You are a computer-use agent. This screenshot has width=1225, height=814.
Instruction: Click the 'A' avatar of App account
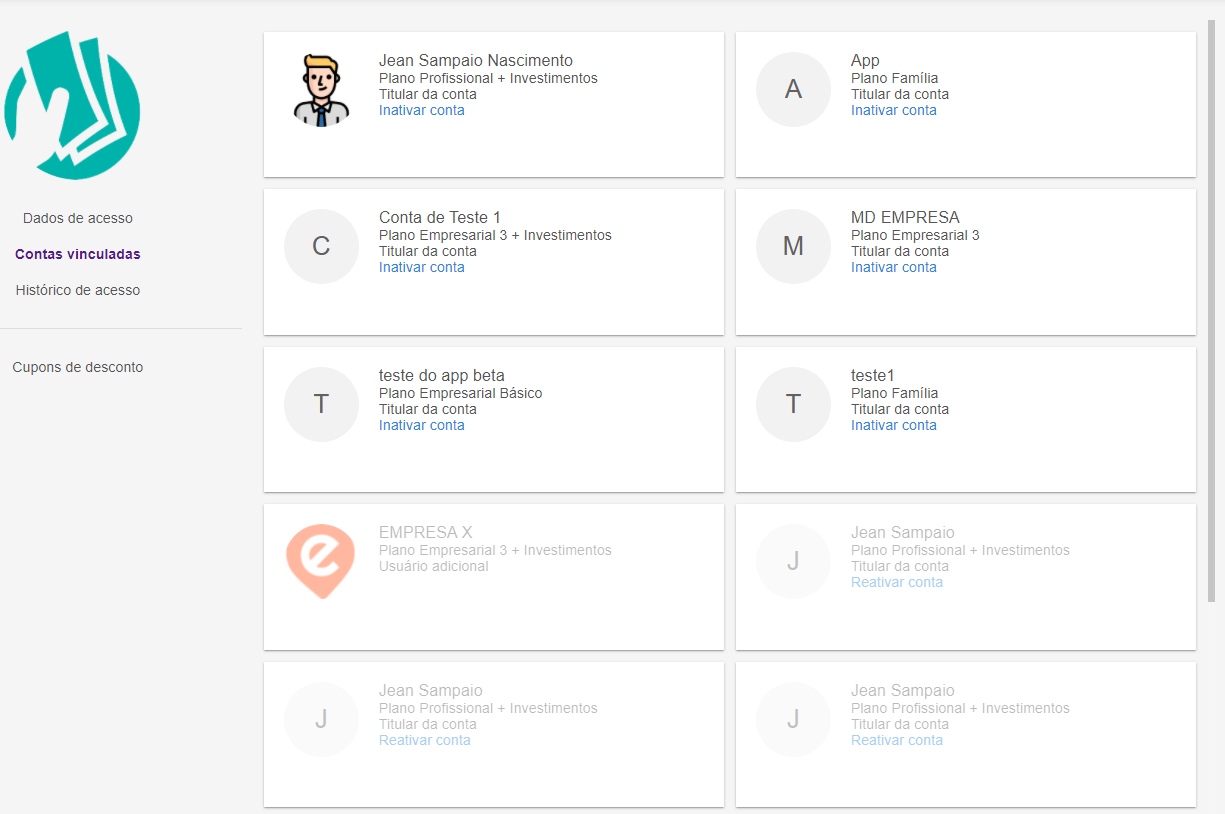click(793, 90)
